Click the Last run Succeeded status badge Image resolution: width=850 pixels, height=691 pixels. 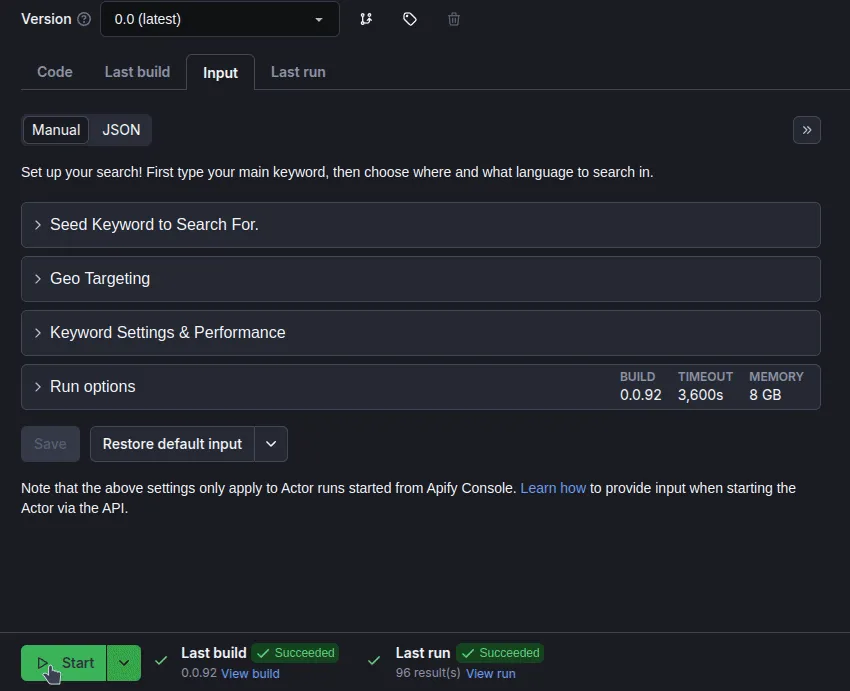[x=500, y=653]
